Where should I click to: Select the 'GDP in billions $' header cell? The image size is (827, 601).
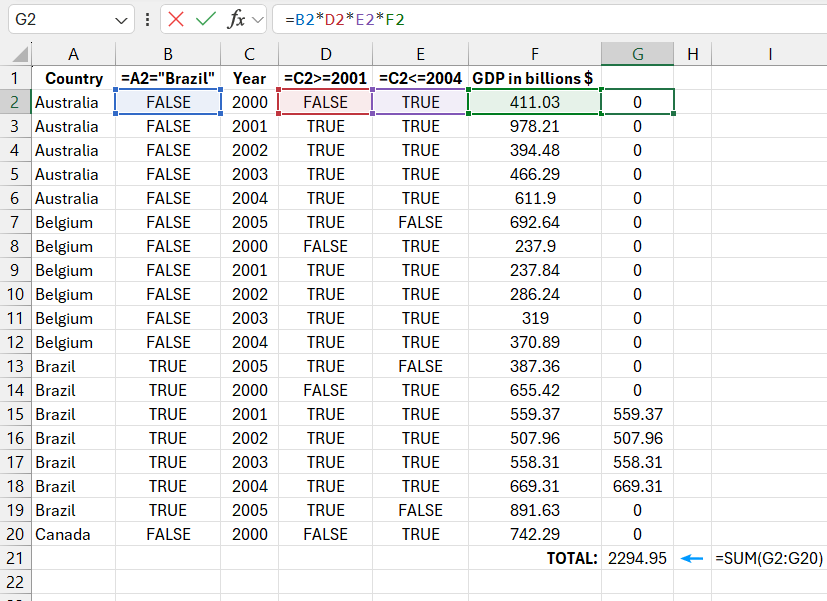(x=534, y=78)
